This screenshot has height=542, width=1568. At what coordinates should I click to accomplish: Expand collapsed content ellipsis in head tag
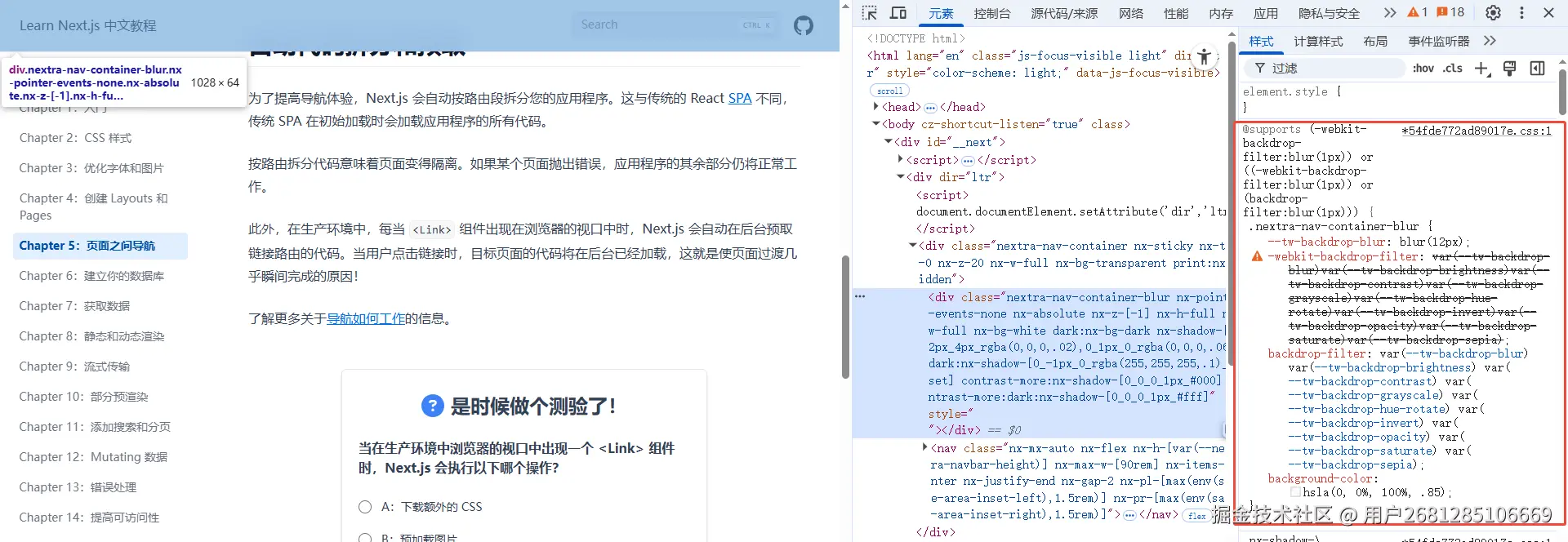point(930,108)
